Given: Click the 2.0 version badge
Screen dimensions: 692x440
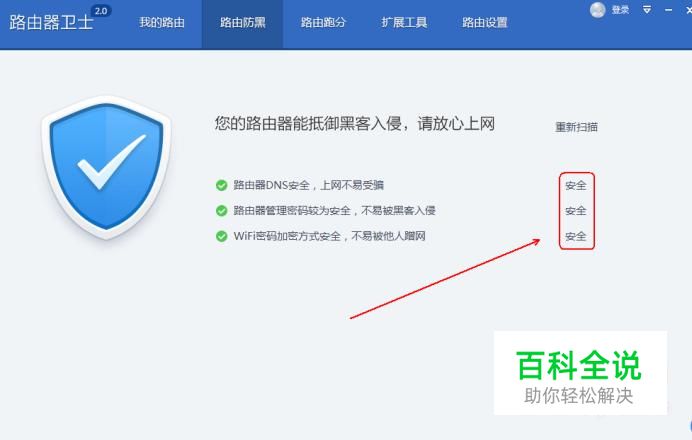Looking at the screenshot, I should tap(101, 11).
